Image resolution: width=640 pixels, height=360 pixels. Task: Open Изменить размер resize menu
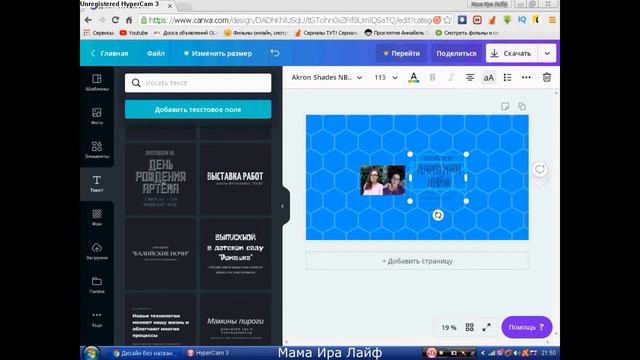tap(218, 53)
